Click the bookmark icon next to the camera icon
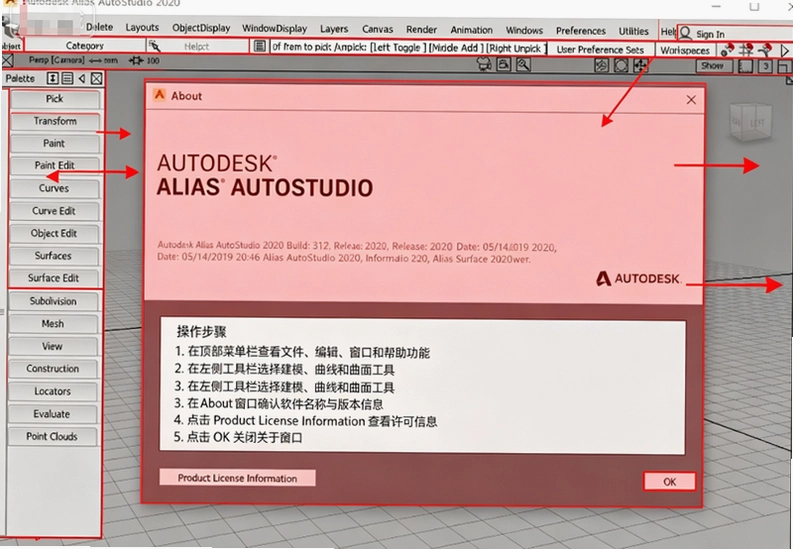The image size is (793, 549). pos(504,65)
